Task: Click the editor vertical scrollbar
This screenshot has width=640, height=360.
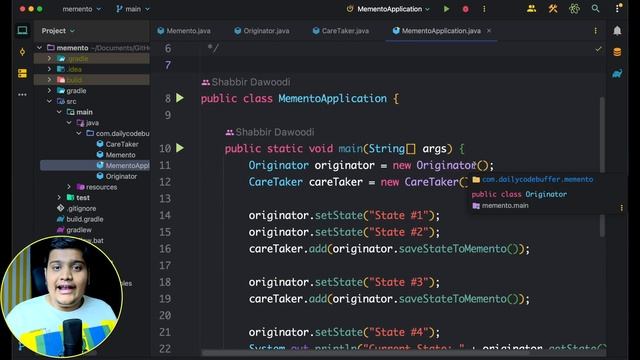Action: [602, 167]
